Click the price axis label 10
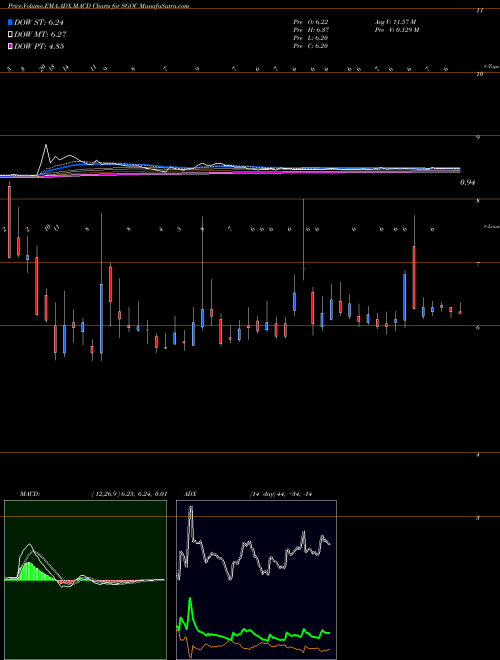500x660 pixels. pyautogui.click(x=479, y=75)
